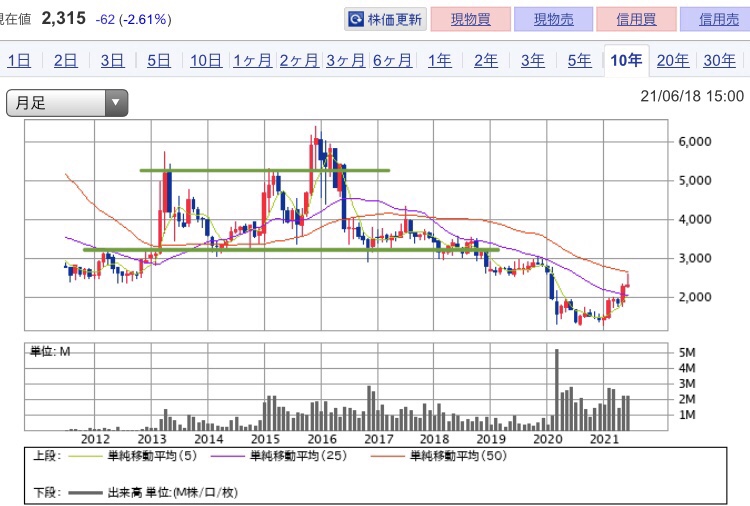Select the 2日 period tab
This screenshot has height=506, width=750.
[66, 61]
